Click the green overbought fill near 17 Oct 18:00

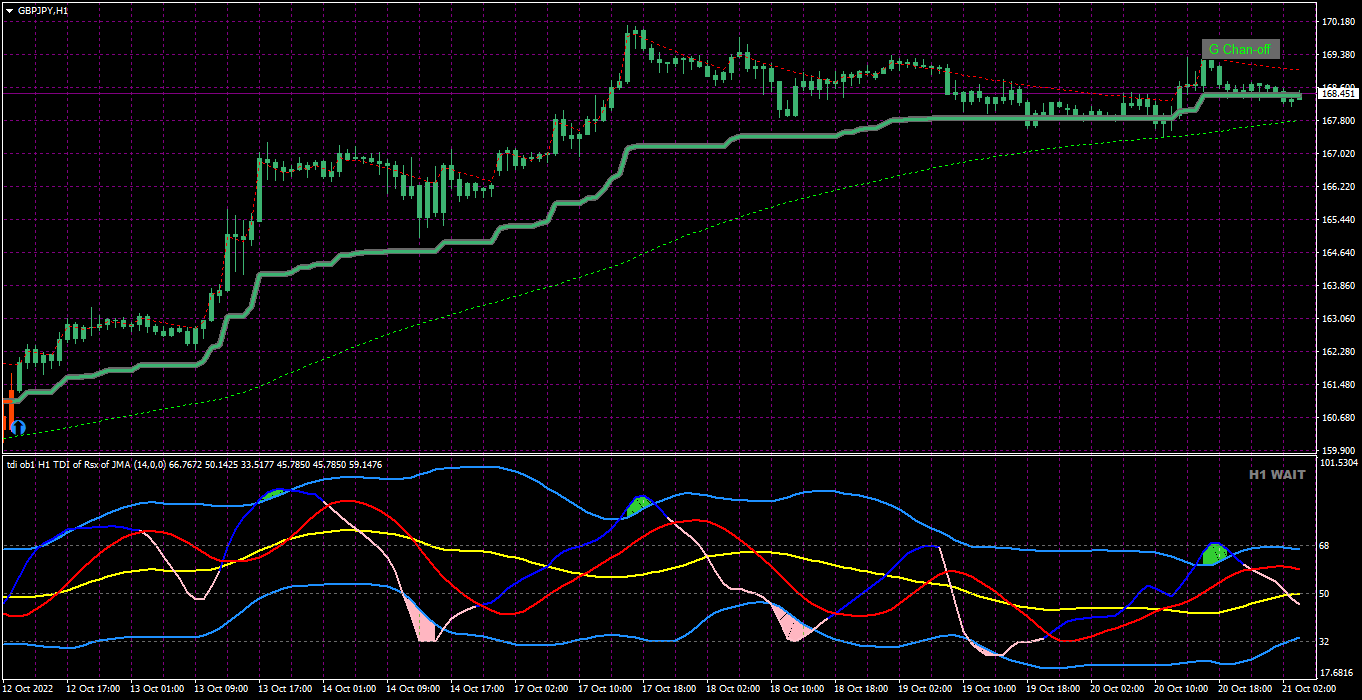click(637, 506)
